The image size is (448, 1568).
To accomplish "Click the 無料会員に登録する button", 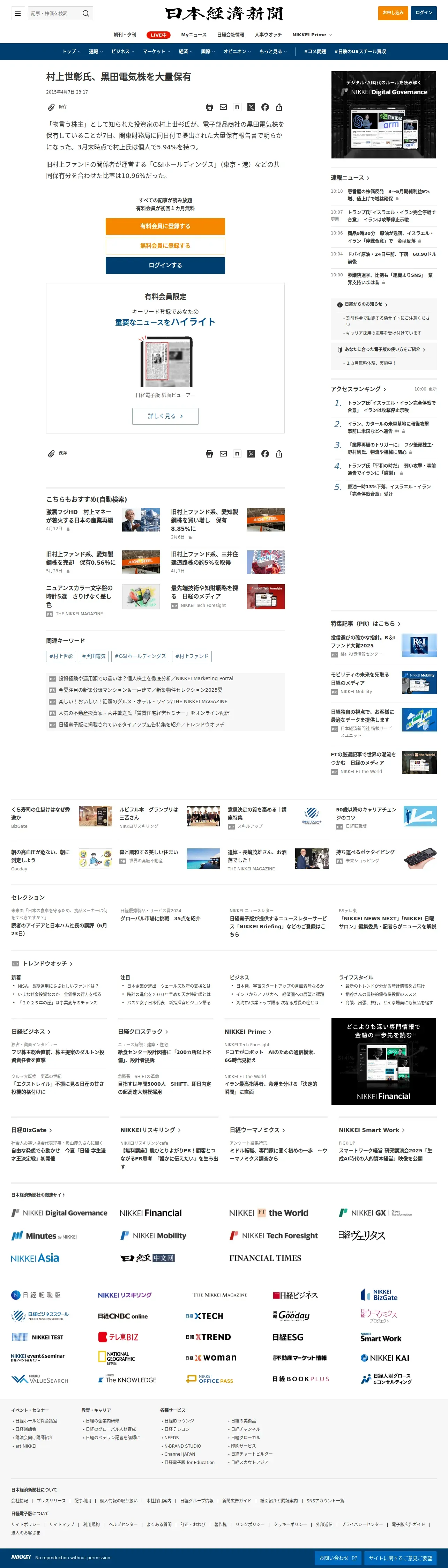I will [x=165, y=246].
